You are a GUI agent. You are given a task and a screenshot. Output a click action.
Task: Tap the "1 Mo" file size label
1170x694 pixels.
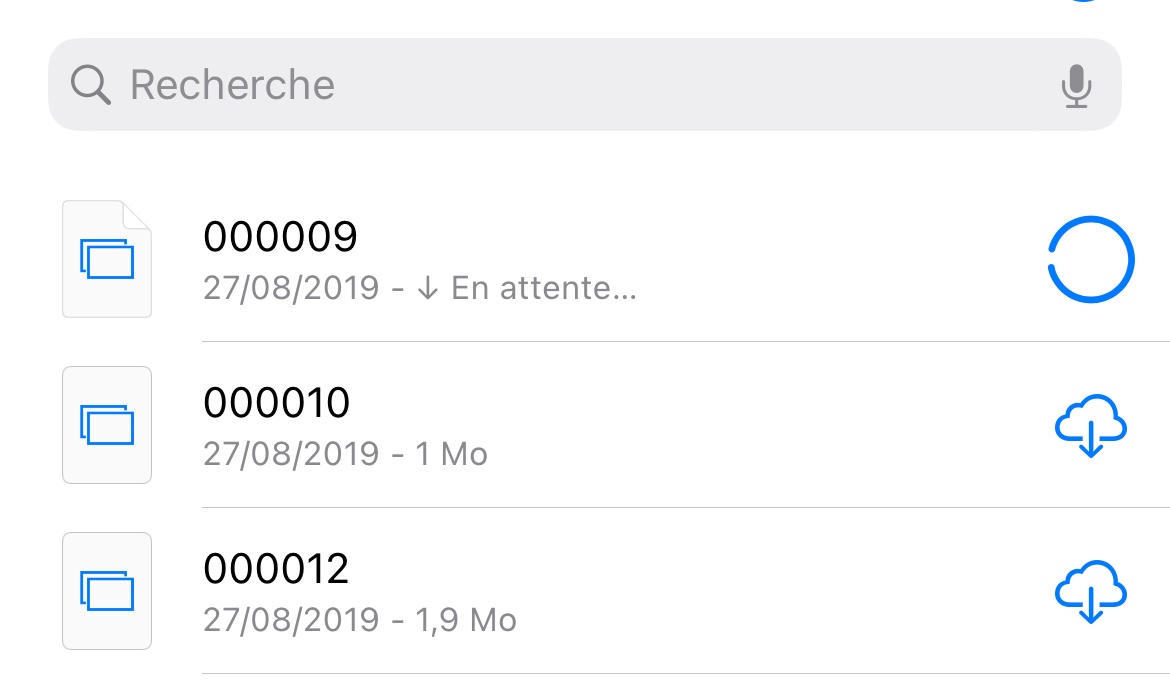point(451,455)
